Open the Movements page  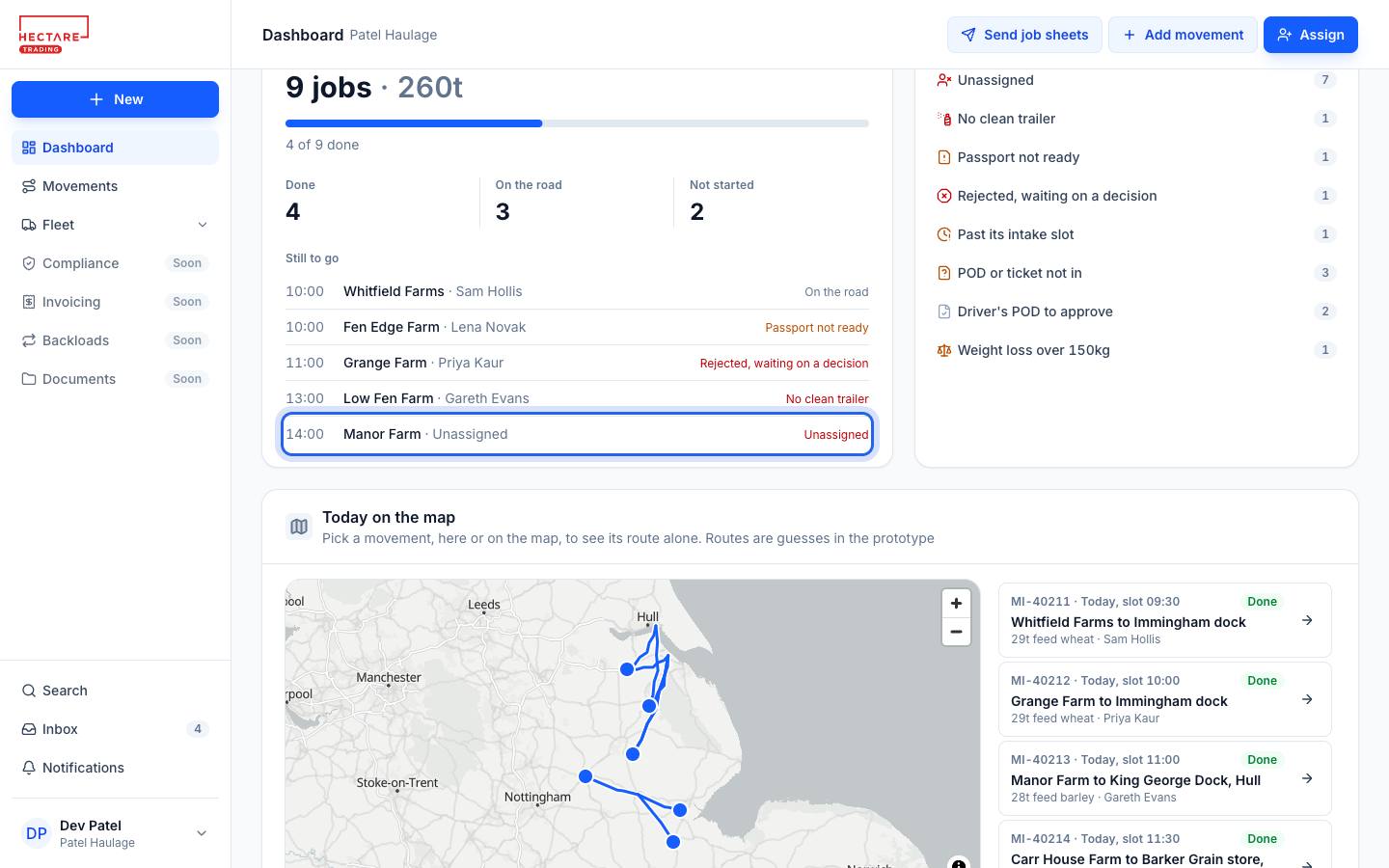(115, 186)
